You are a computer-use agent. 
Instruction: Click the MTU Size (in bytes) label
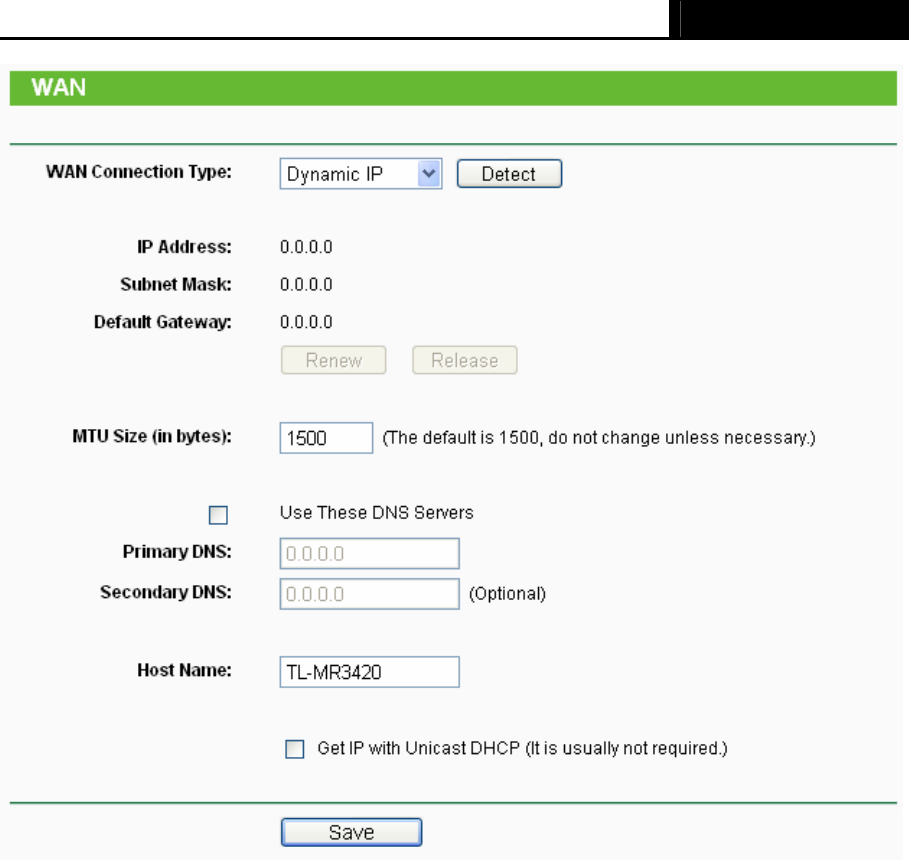152,436
